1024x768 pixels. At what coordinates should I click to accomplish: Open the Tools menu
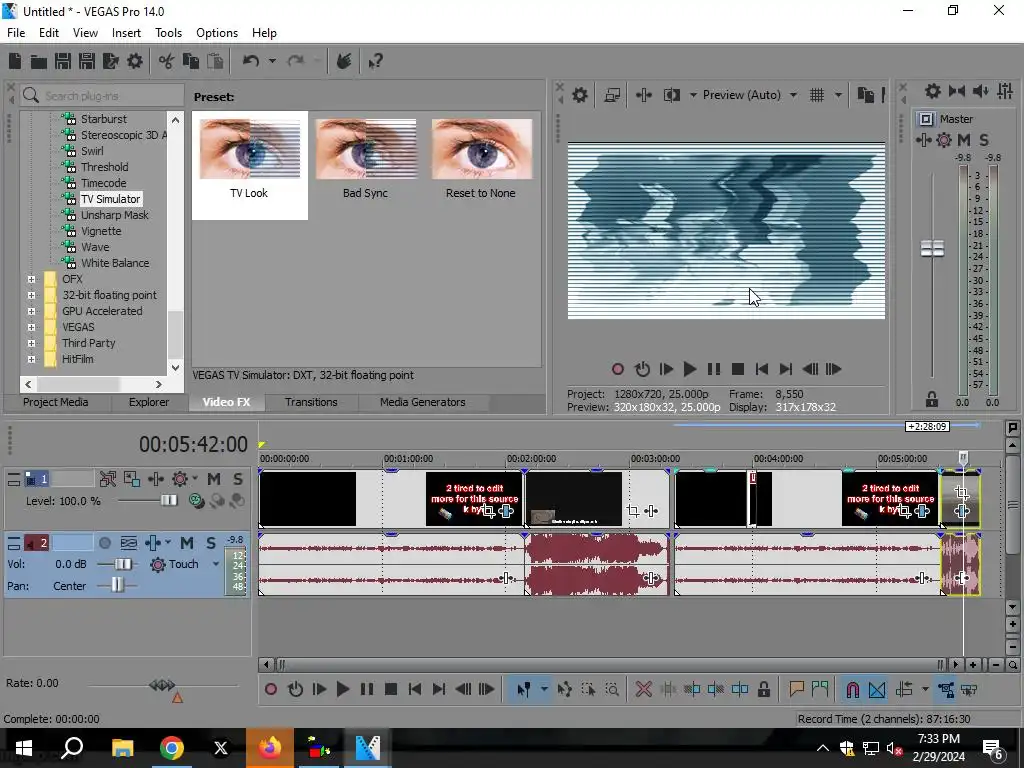(168, 33)
